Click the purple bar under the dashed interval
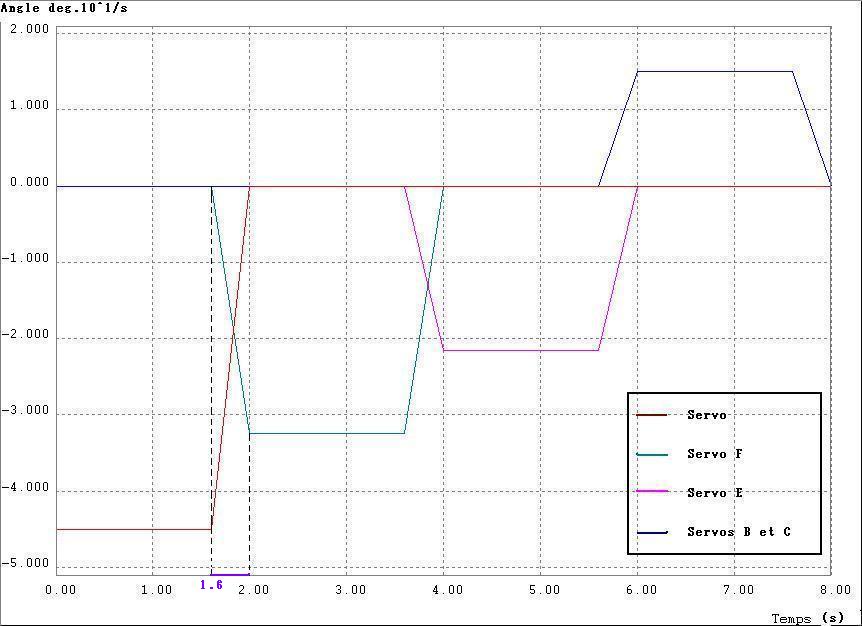The width and height of the screenshot is (862, 626). [230, 574]
